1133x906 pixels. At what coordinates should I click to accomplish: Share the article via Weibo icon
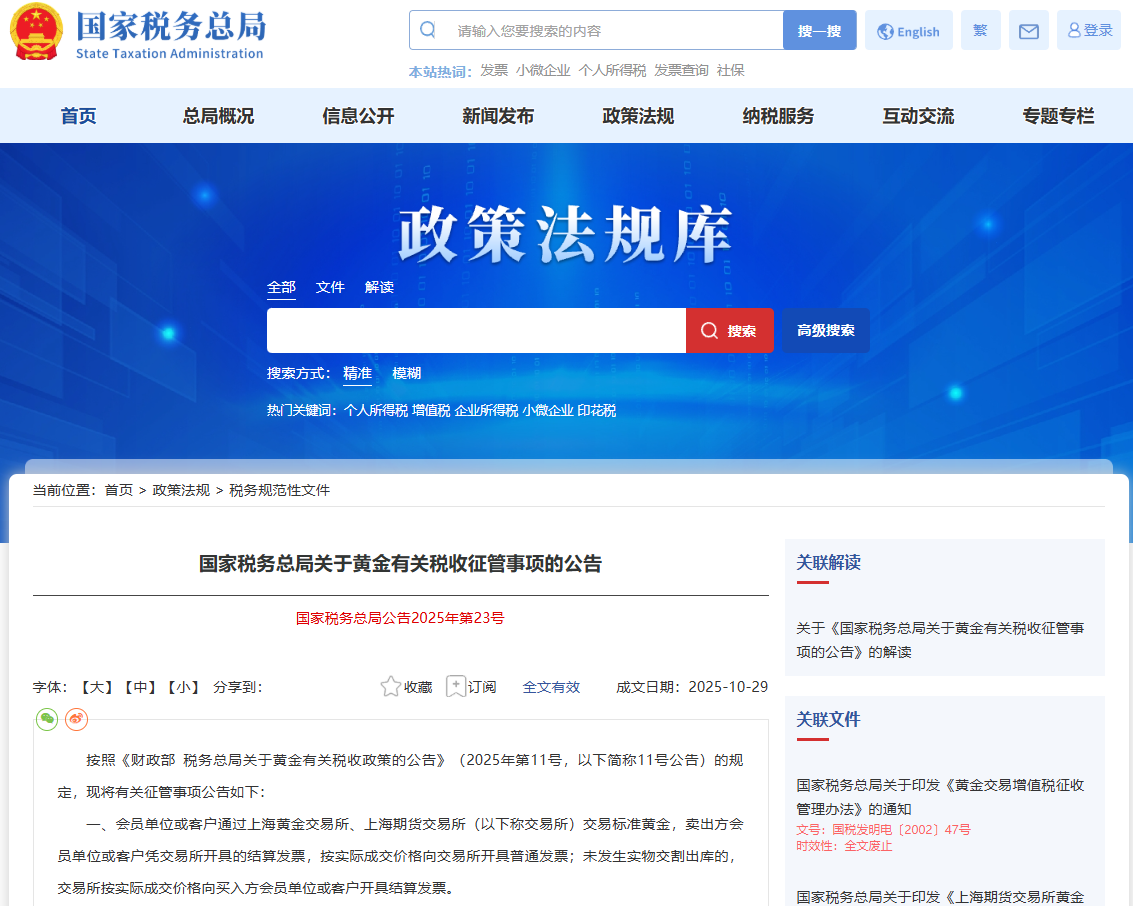[x=77, y=719]
